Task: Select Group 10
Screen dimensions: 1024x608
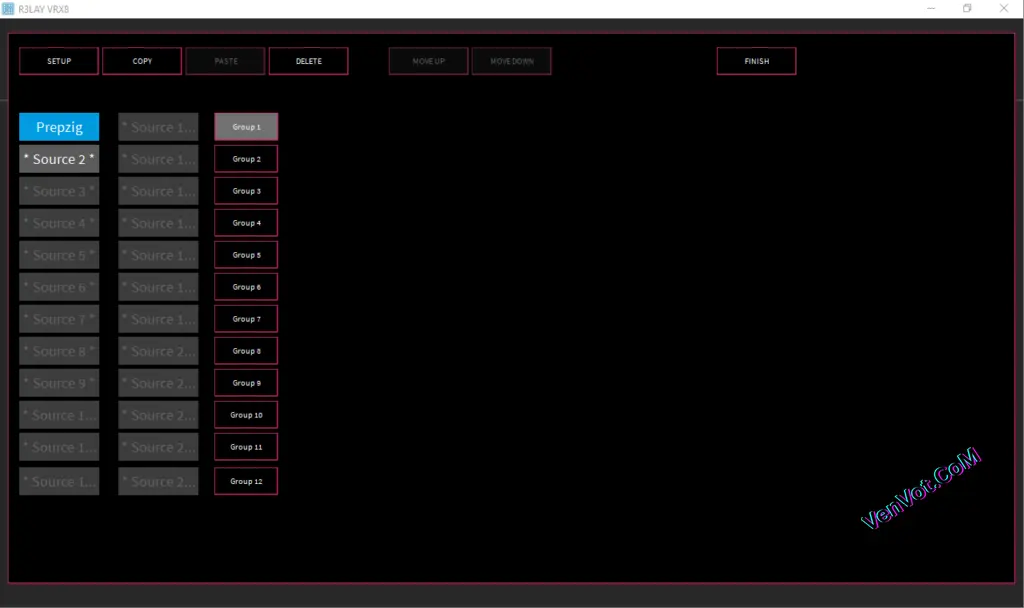Action: click(x=246, y=415)
